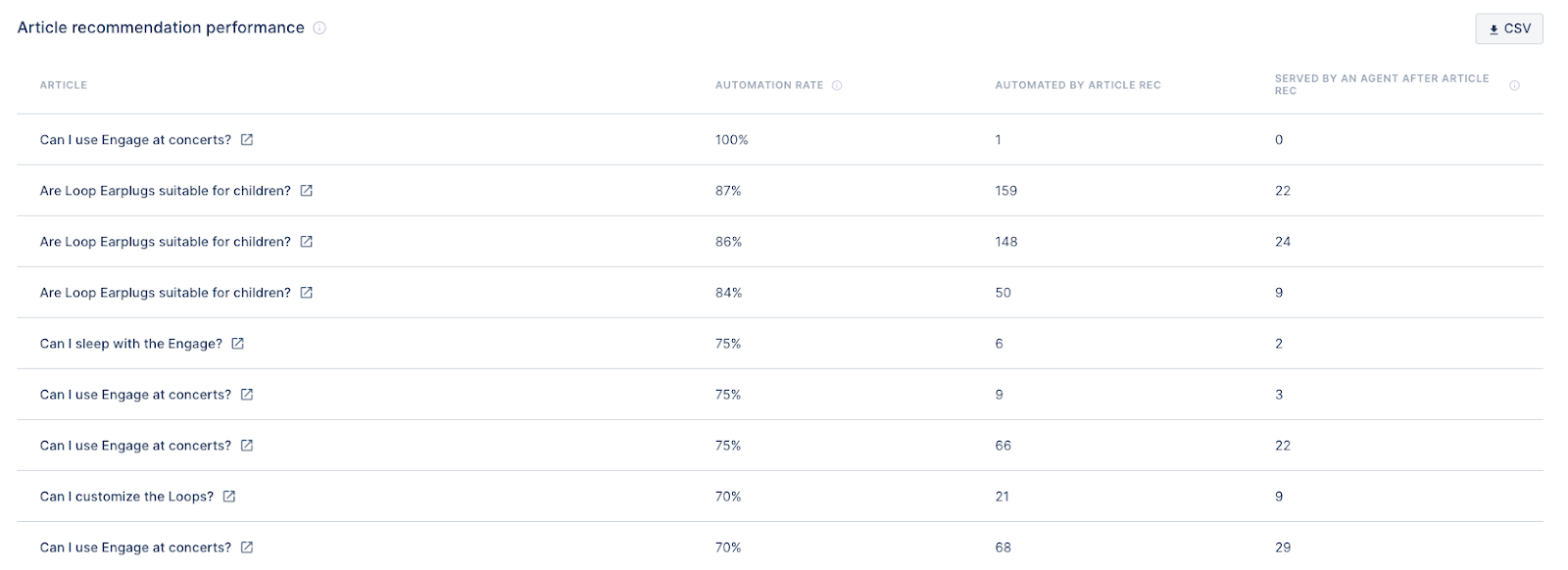
Task: Click the Automation Rate info icon
Action: (837, 85)
